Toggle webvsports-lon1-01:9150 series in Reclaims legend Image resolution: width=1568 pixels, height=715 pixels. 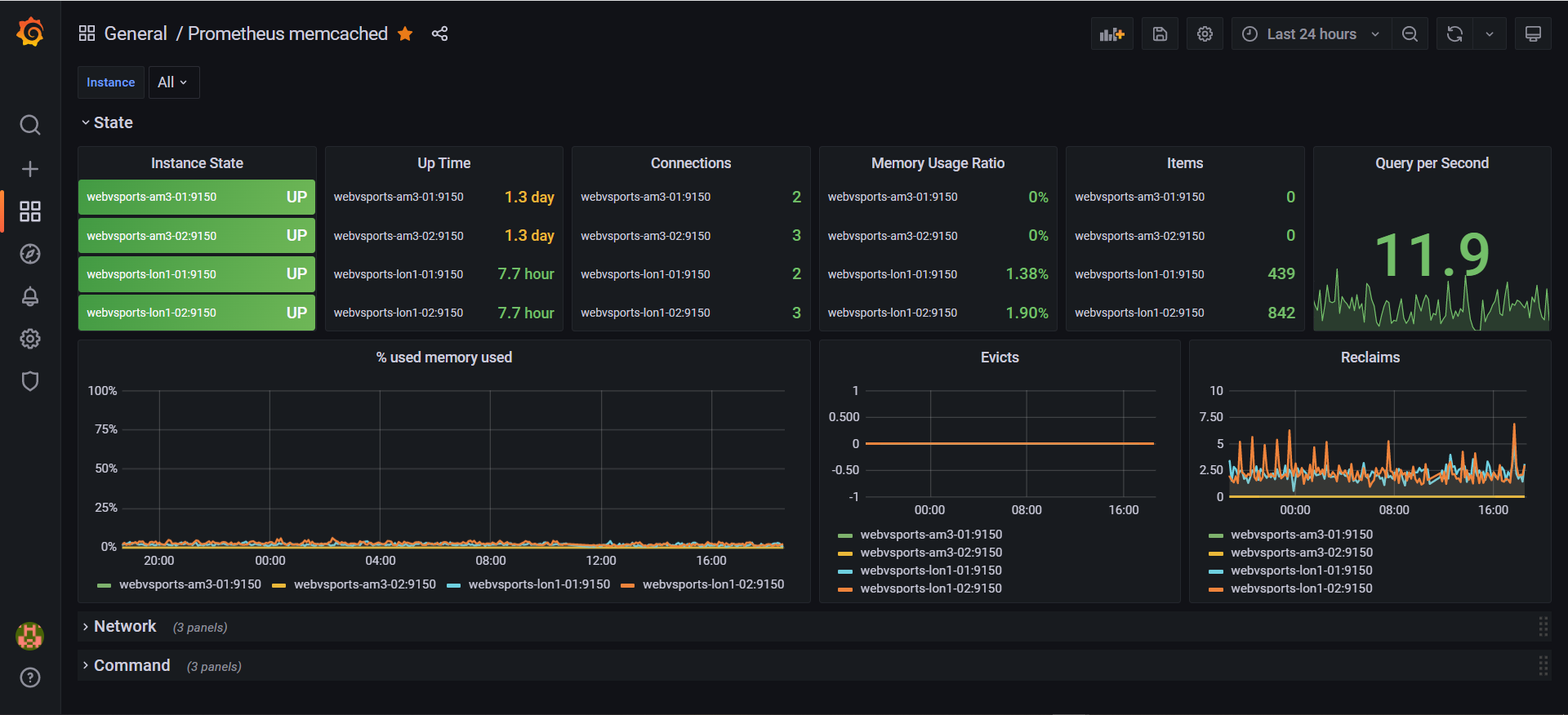[x=1302, y=571]
